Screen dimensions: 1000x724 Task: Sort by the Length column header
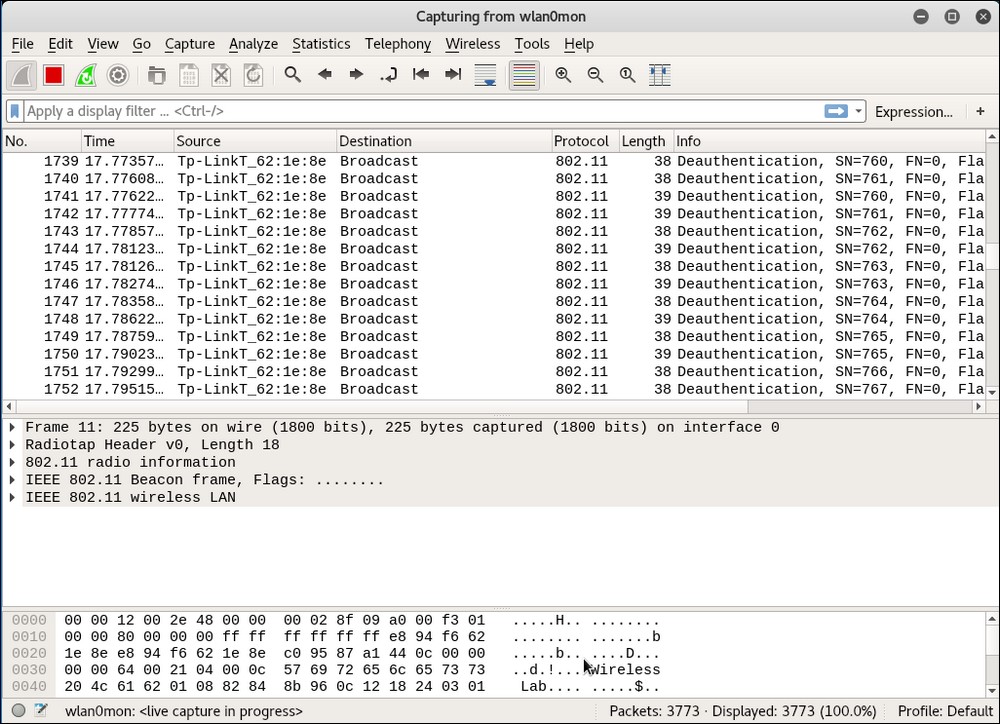pos(646,141)
